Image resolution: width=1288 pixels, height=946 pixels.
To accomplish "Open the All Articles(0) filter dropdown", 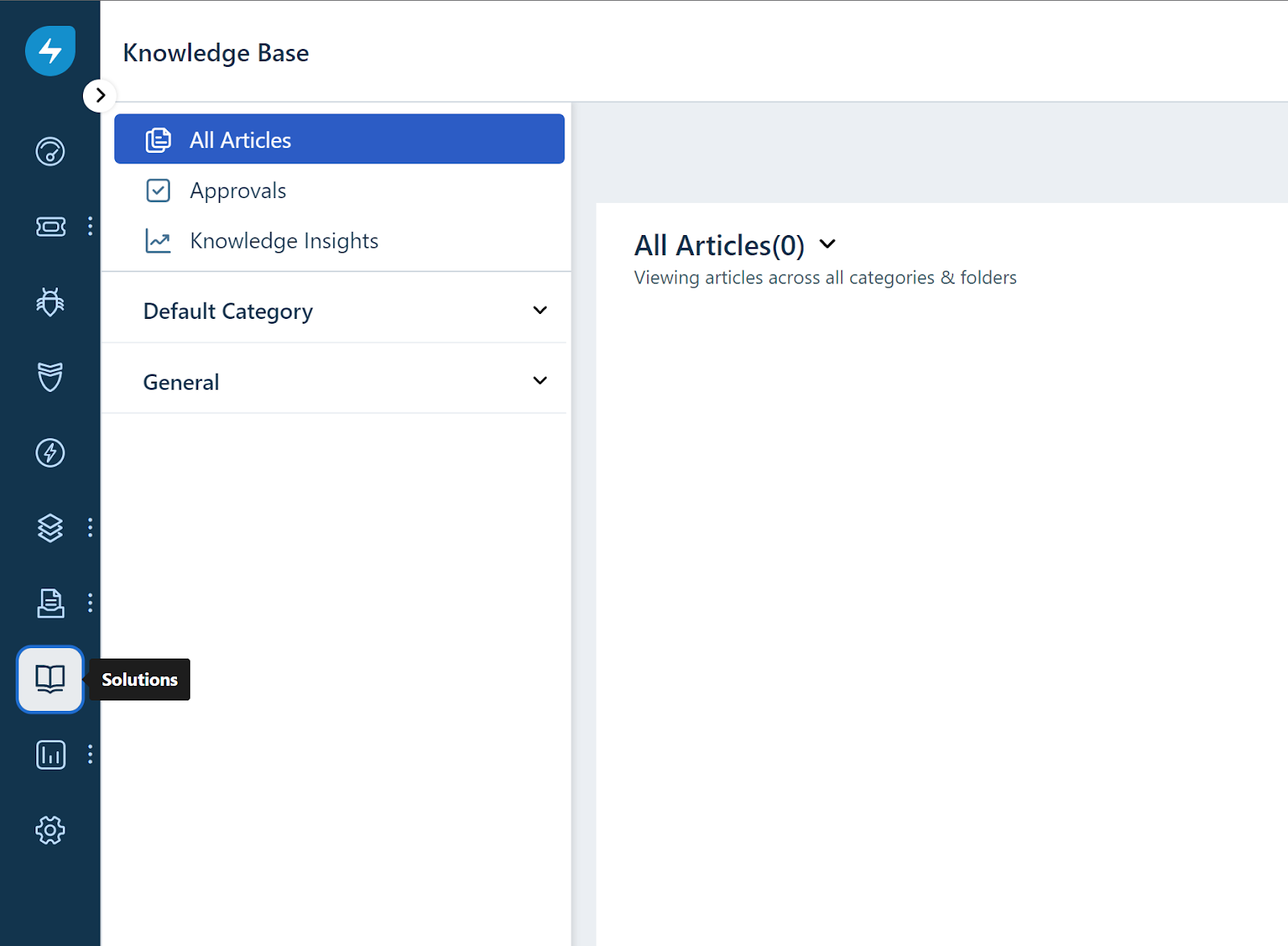I will coord(828,244).
